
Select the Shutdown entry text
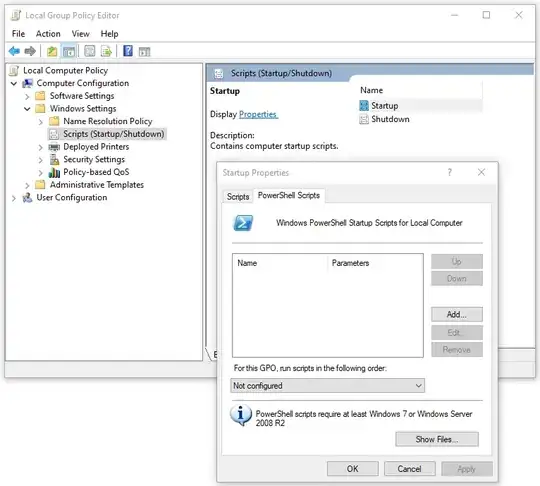pyautogui.click(x=390, y=119)
